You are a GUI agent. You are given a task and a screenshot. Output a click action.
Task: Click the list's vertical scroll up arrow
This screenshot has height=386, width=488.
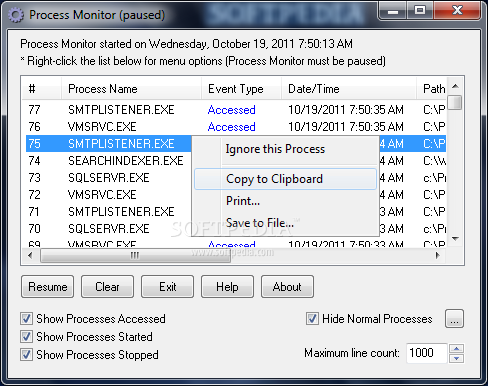(x=455, y=86)
